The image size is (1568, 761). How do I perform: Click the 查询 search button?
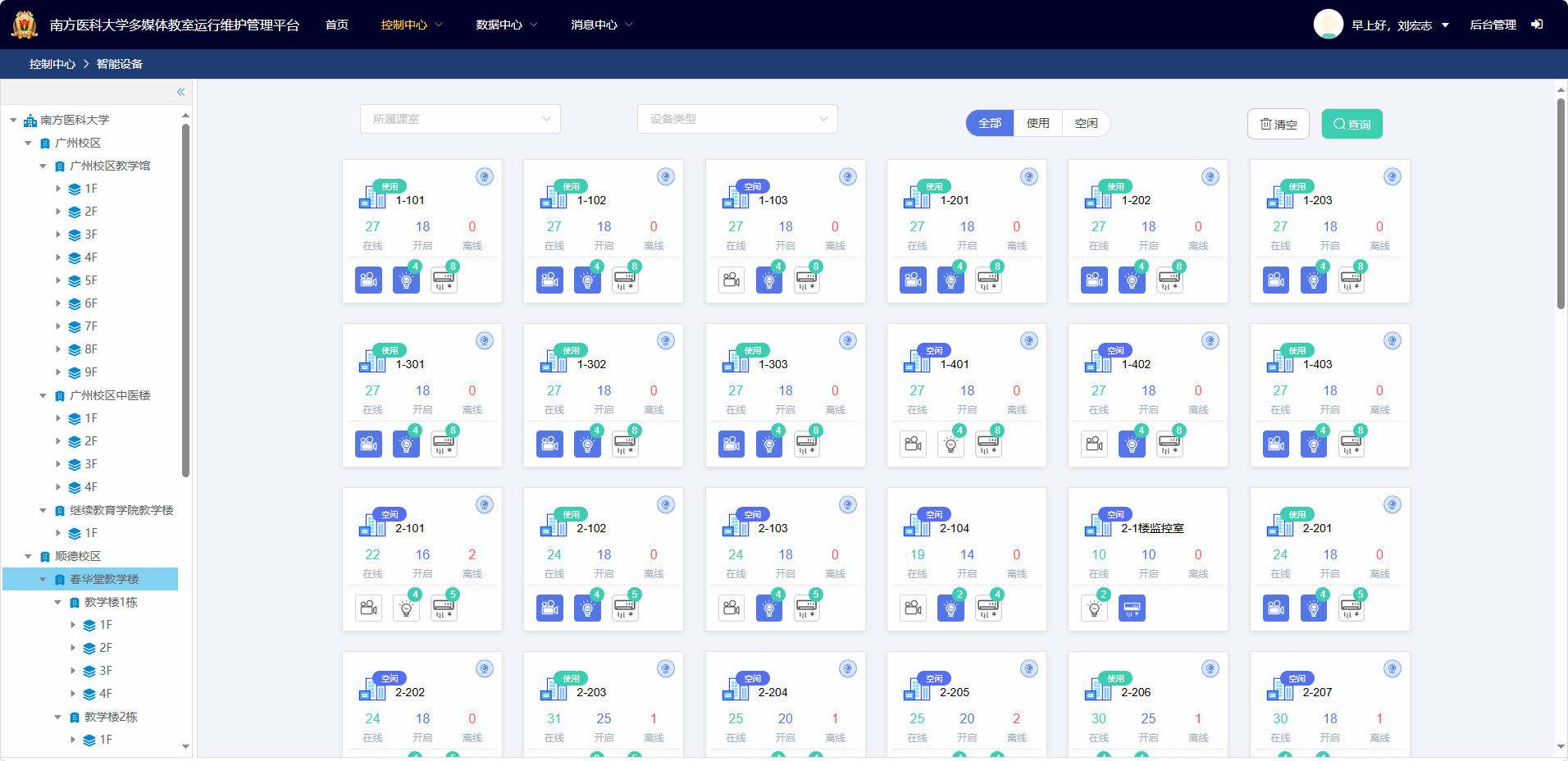(1351, 124)
